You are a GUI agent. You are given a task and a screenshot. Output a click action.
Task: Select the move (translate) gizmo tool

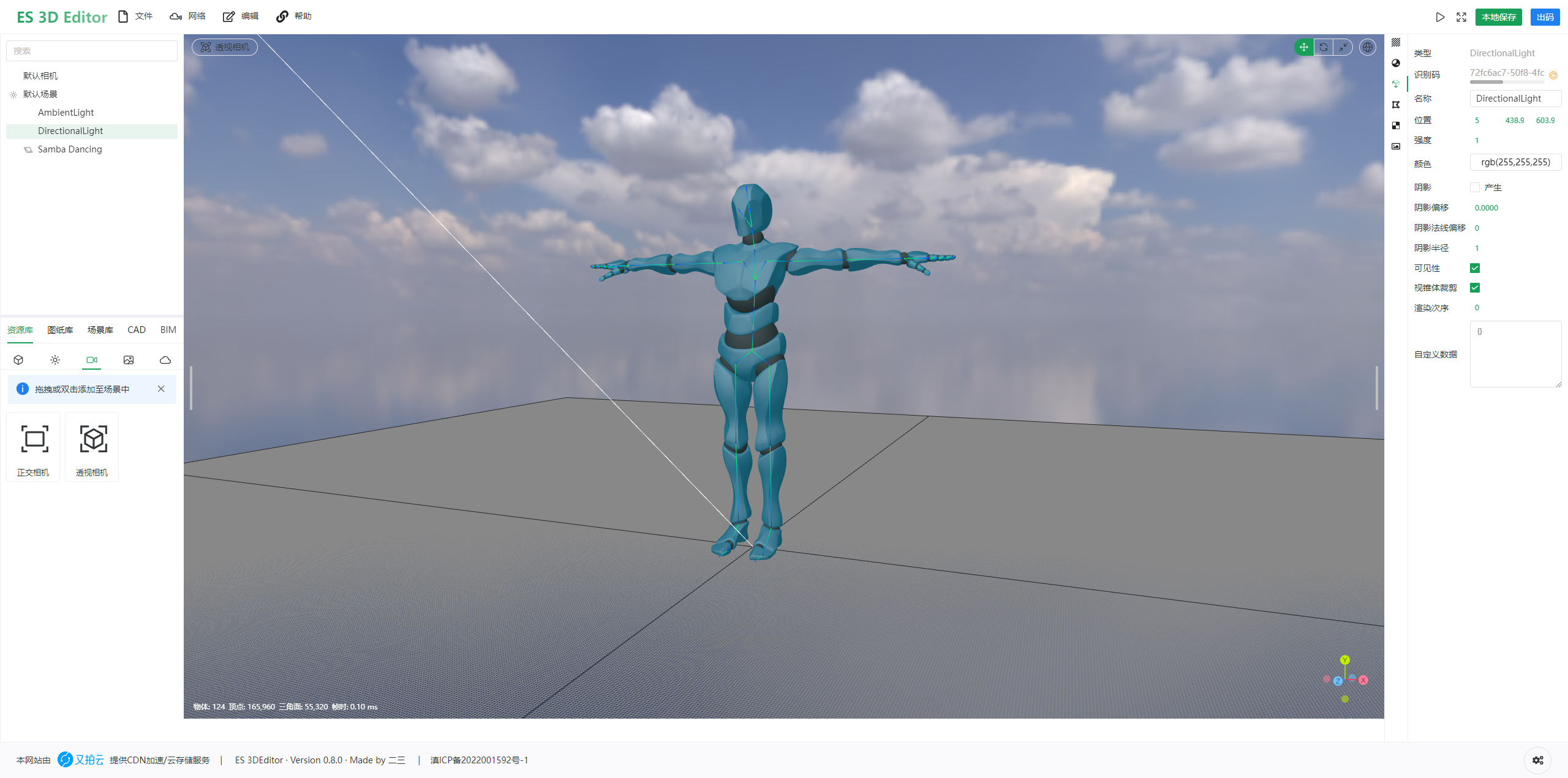click(1303, 47)
